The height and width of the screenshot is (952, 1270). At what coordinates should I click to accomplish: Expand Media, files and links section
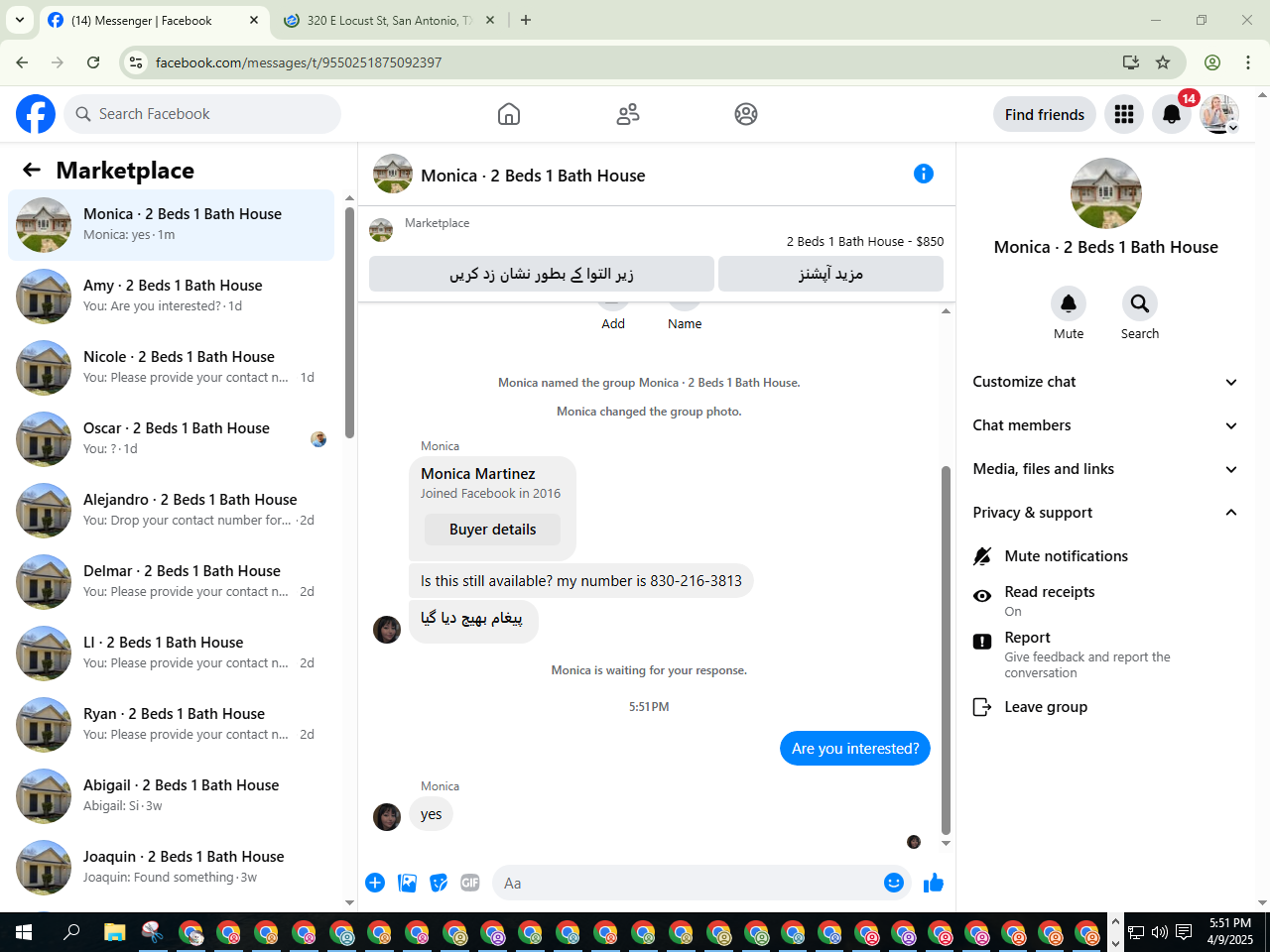point(1105,469)
